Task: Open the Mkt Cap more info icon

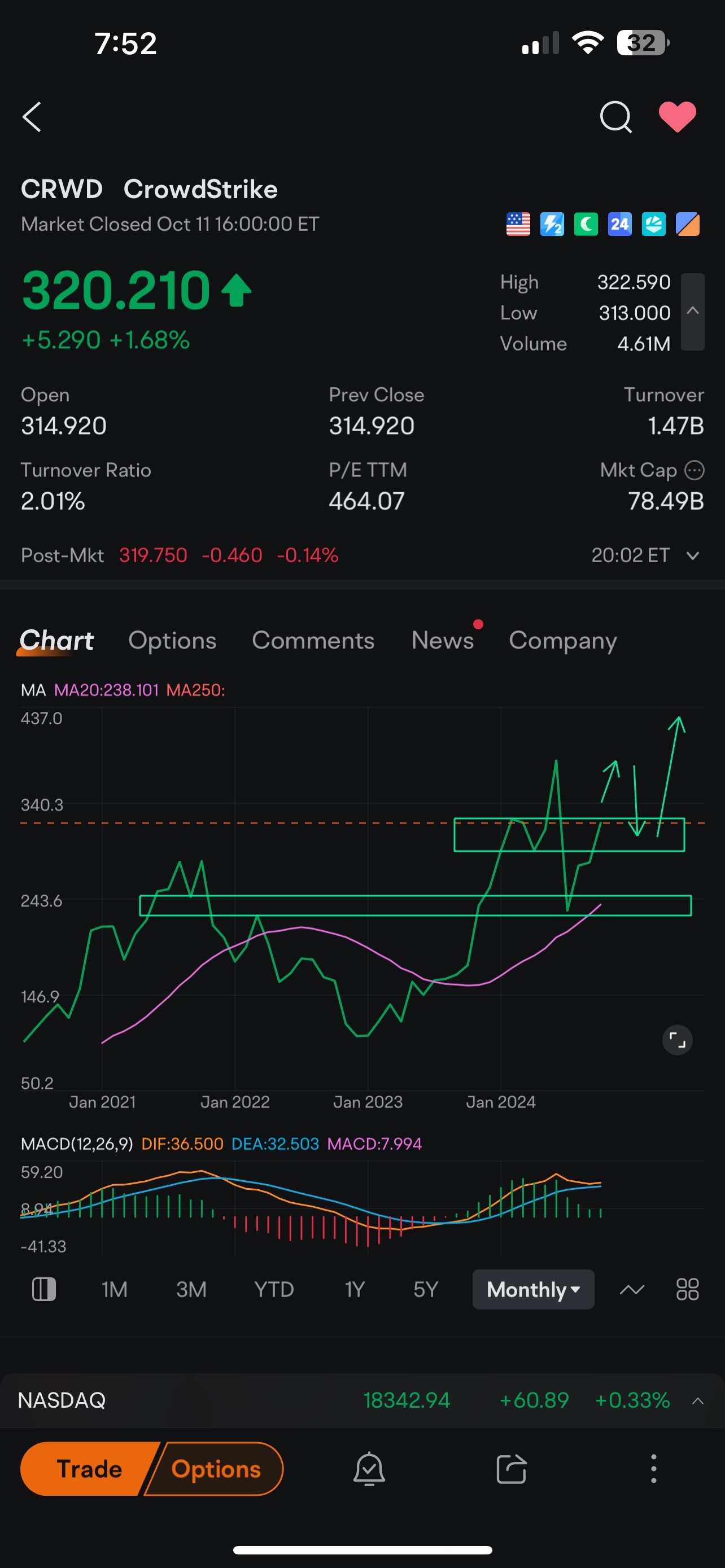Action: pyautogui.click(x=695, y=470)
